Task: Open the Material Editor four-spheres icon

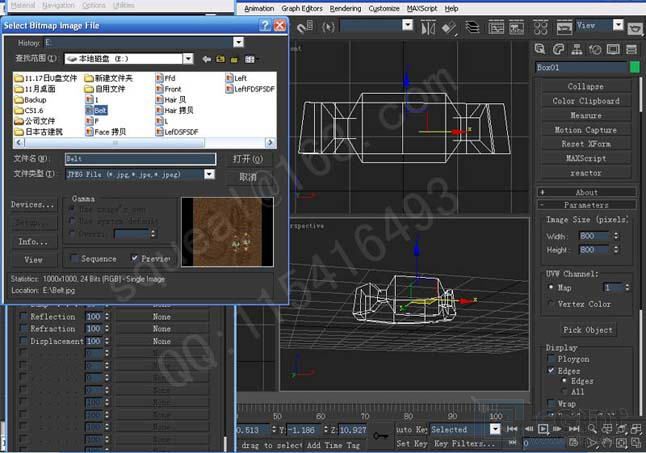Action: [x=540, y=28]
